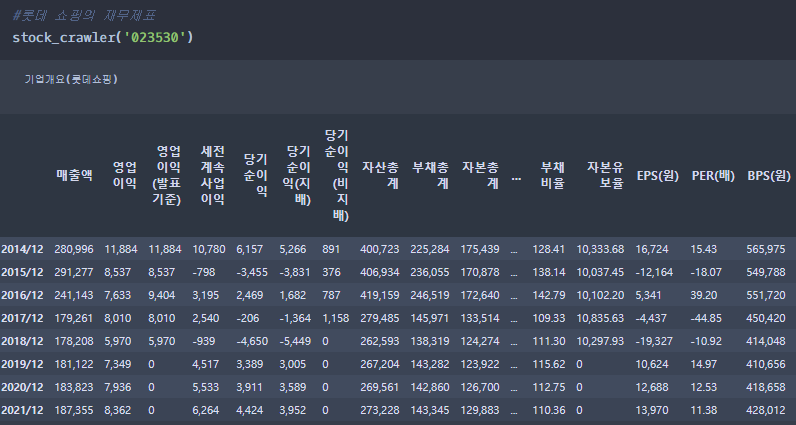The width and height of the screenshot is (796, 425).
Task: Click the 자산총계 column header
Action: [380, 176]
